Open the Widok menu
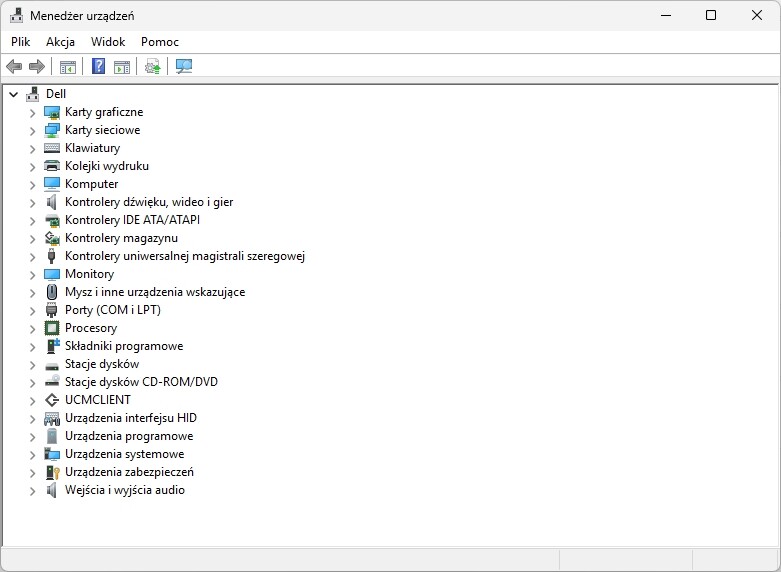 coord(108,42)
